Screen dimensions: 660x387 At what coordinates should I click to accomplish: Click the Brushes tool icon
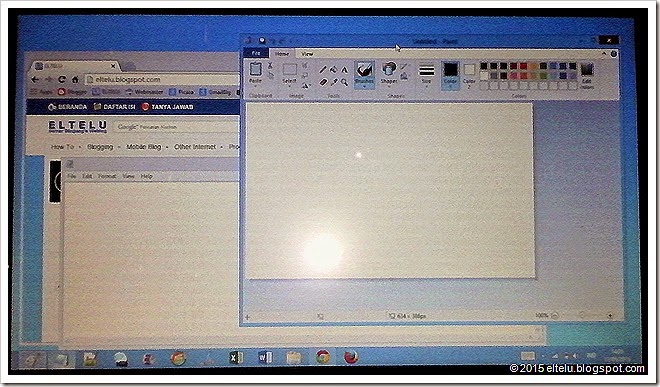click(x=364, y=69)
